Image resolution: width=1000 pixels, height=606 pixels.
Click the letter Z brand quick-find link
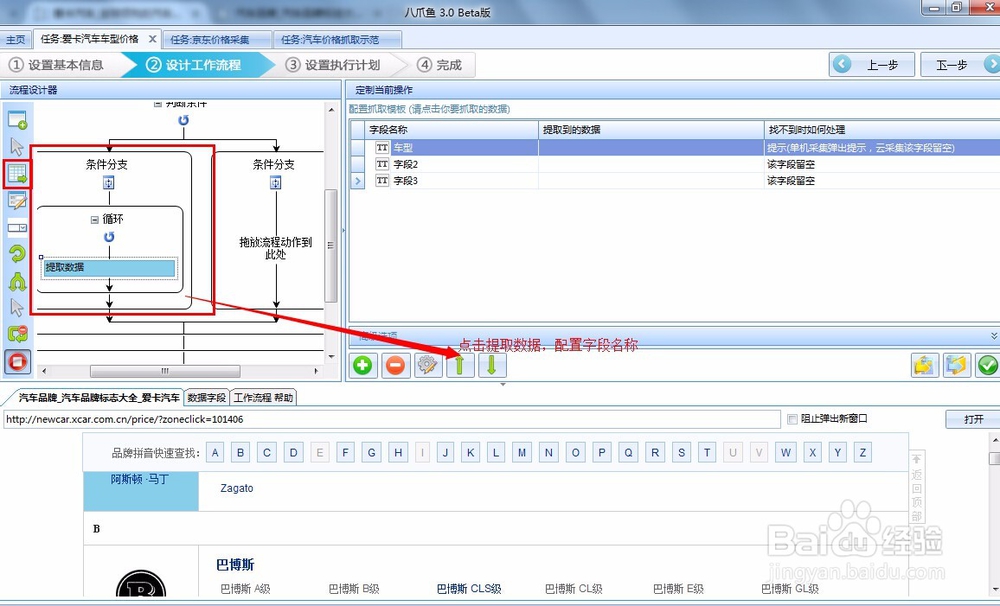(863, 452)
